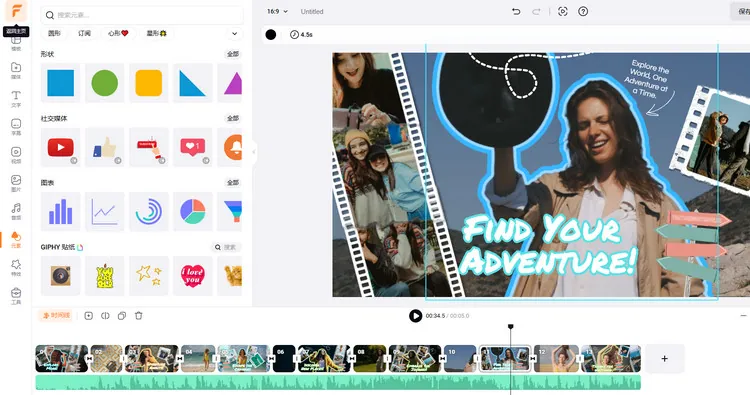
Task: Open the black background color swatch
Action: [271, 34]
